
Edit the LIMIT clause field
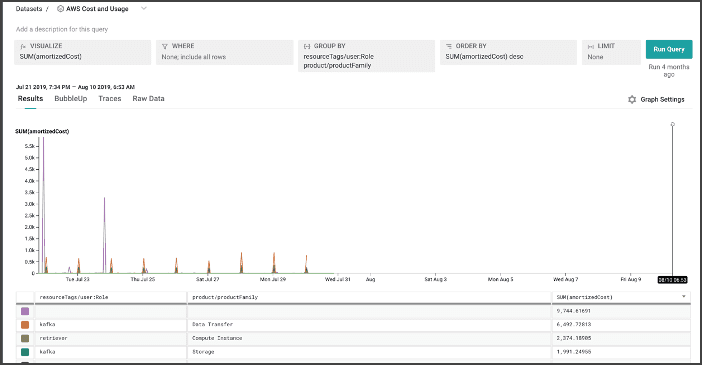pyautogui.click(x=611, y=52)
